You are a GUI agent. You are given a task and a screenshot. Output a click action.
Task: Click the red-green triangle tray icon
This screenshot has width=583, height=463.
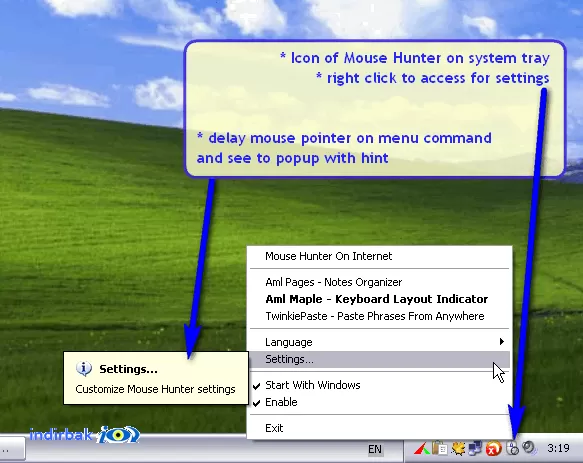pos(422,449)
